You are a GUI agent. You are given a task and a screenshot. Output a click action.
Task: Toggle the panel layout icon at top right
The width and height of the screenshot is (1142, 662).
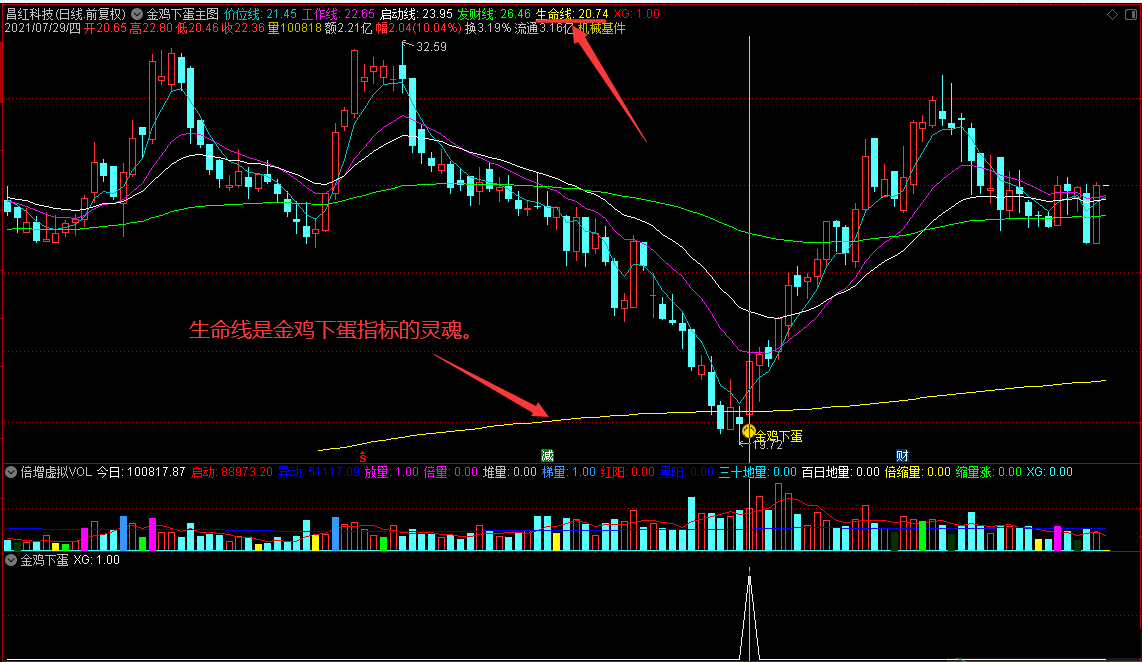(1131, 14)
